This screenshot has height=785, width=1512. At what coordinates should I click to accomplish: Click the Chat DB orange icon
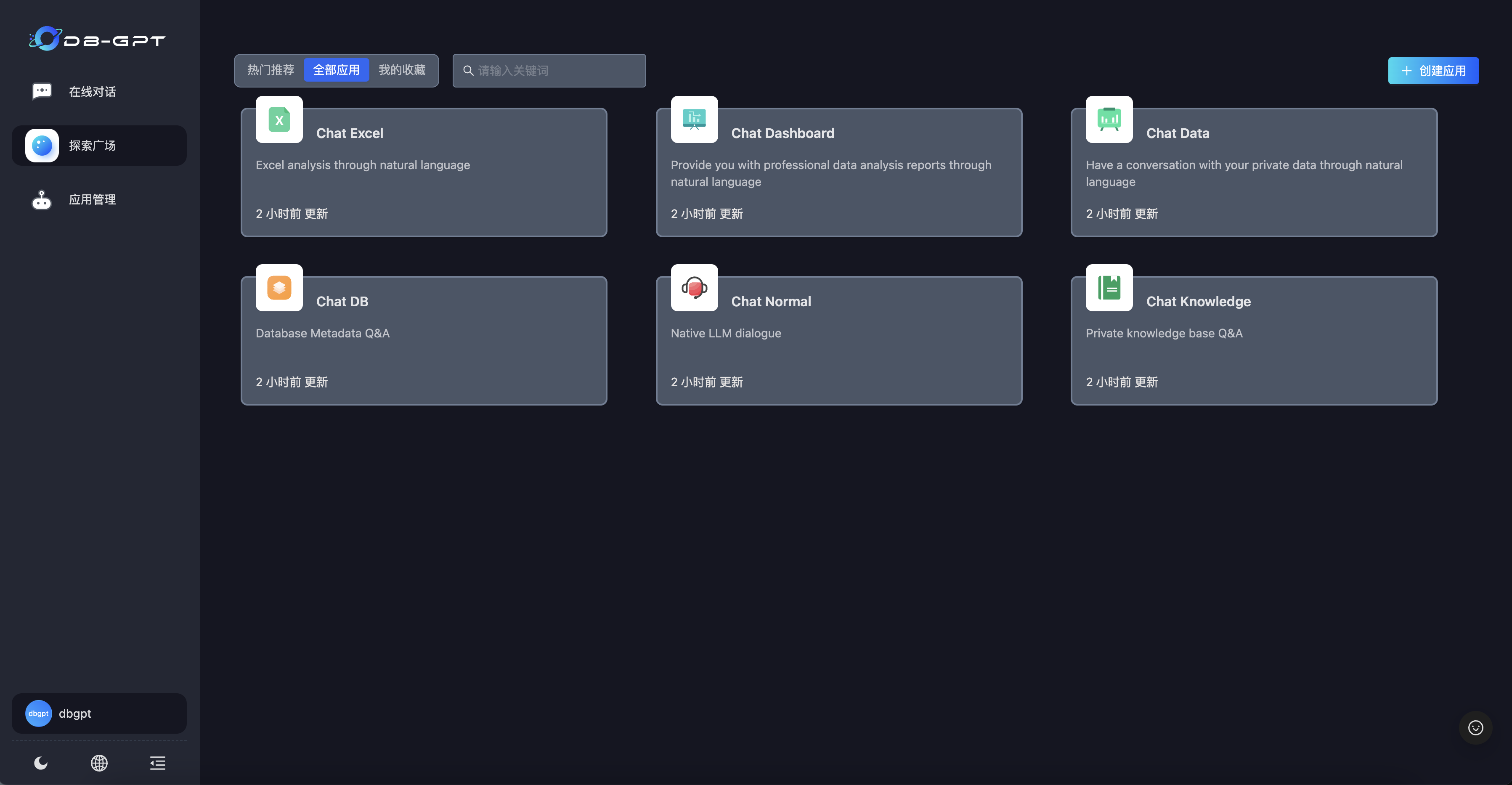pos(279,288)
